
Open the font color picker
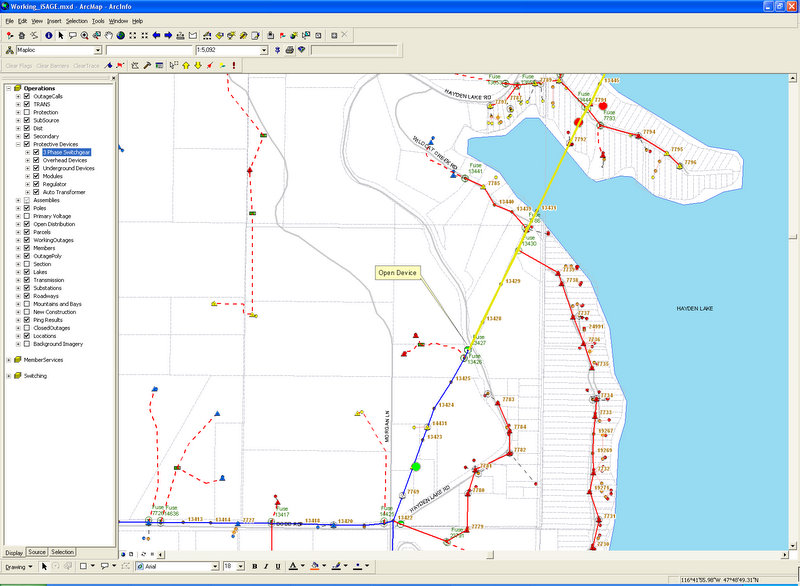301,566
